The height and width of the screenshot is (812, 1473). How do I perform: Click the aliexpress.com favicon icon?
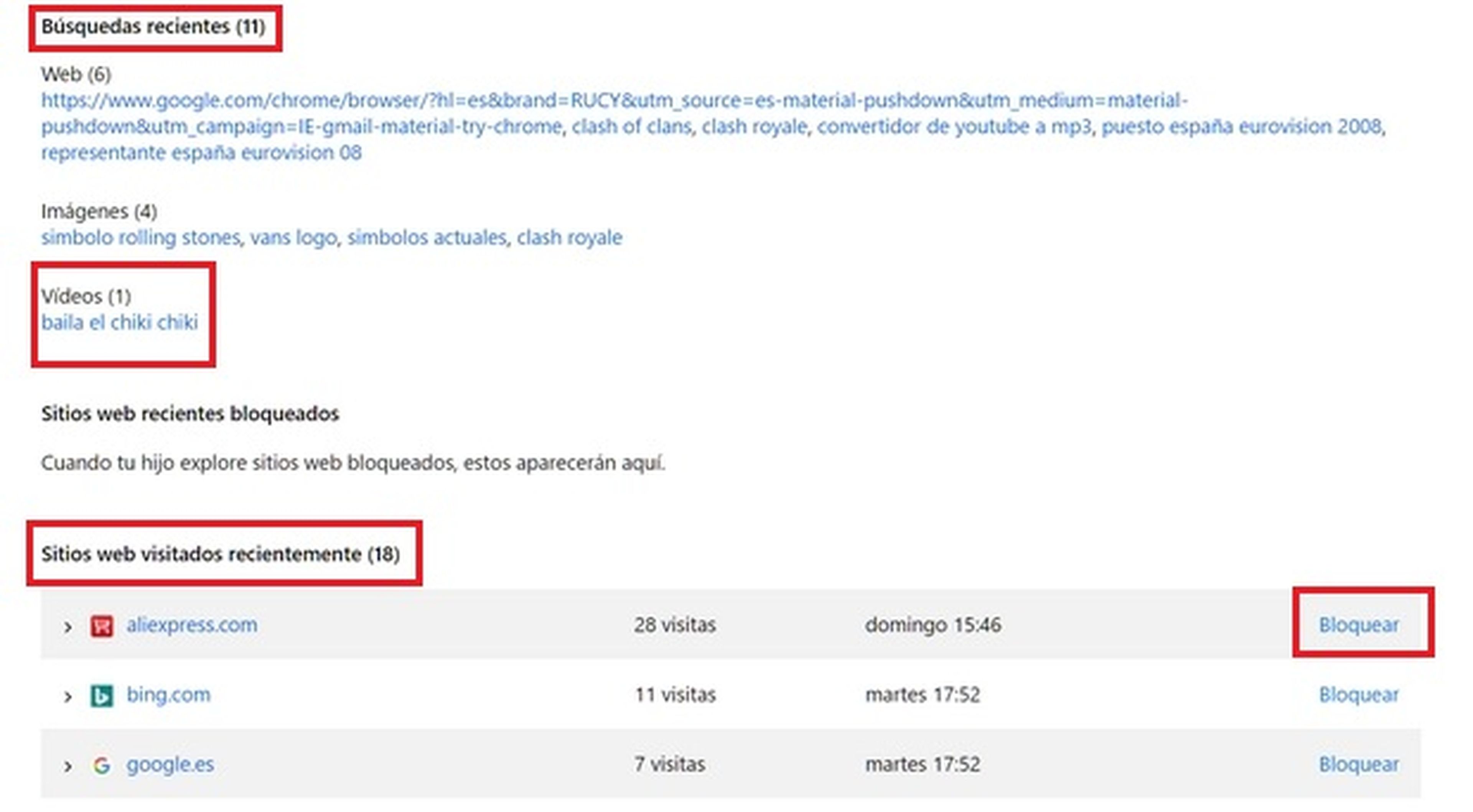coord(102,626)
